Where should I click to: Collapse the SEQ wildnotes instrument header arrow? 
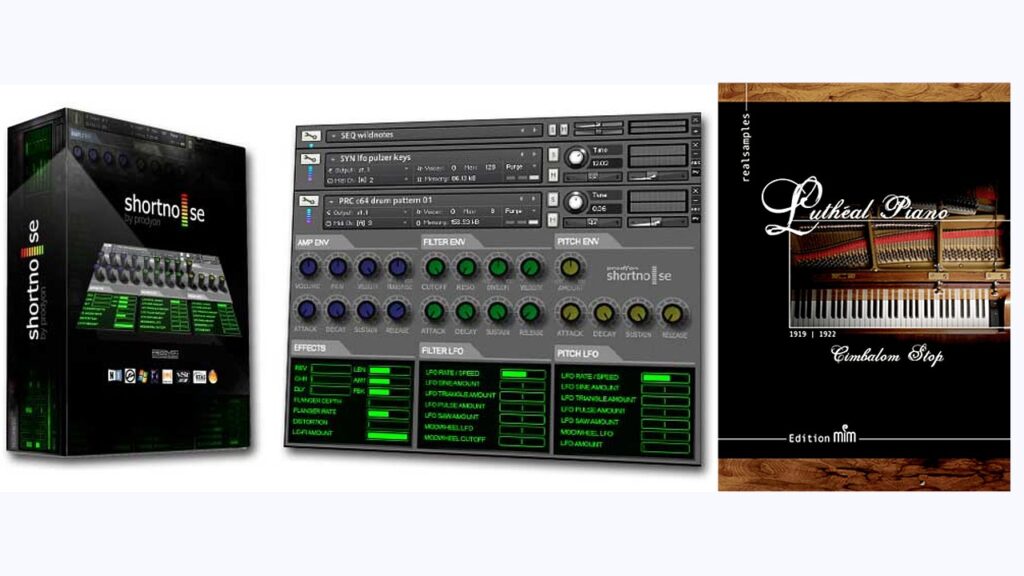333,135
